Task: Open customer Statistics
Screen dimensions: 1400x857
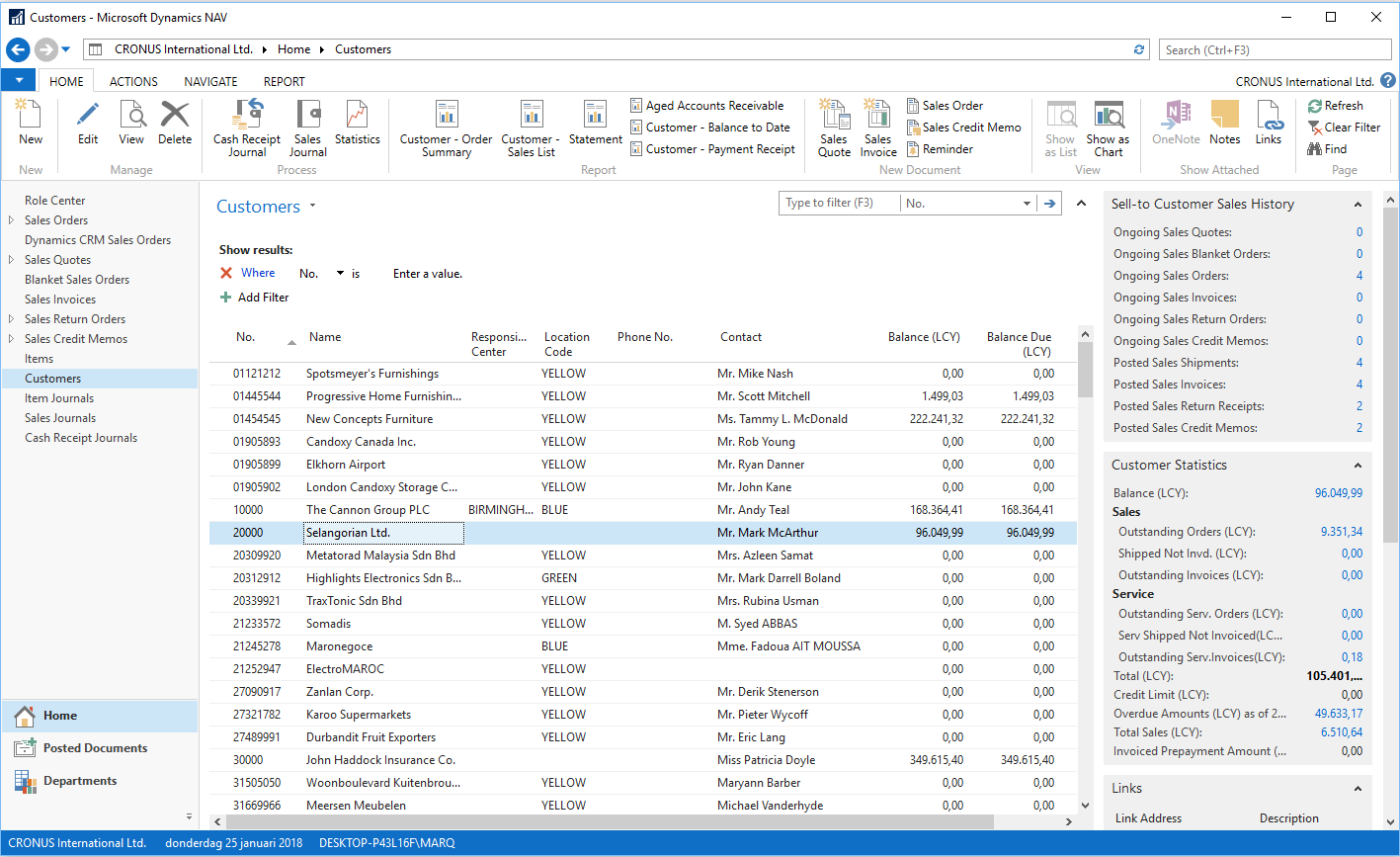Action: point(358,124)
